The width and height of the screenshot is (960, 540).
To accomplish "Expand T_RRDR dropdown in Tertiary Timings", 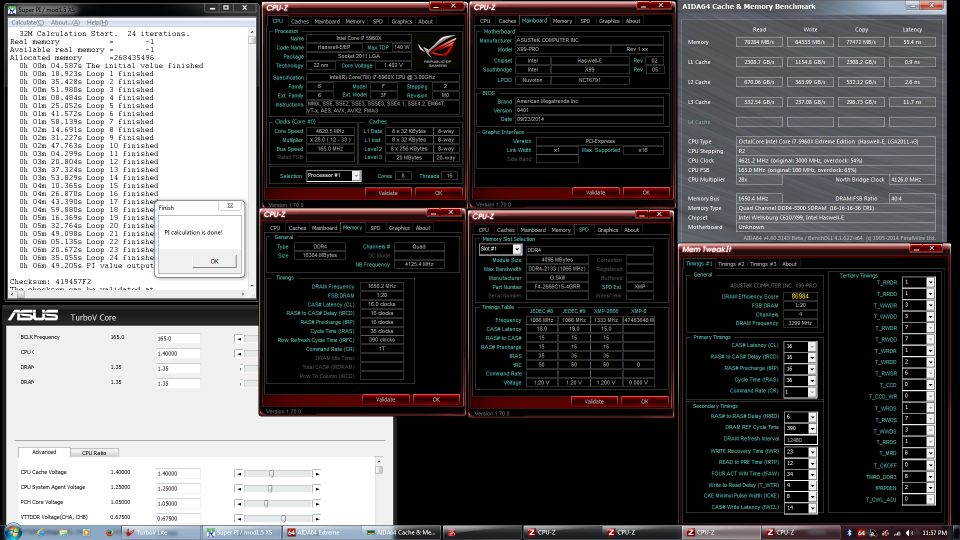I will coord(930,282).
